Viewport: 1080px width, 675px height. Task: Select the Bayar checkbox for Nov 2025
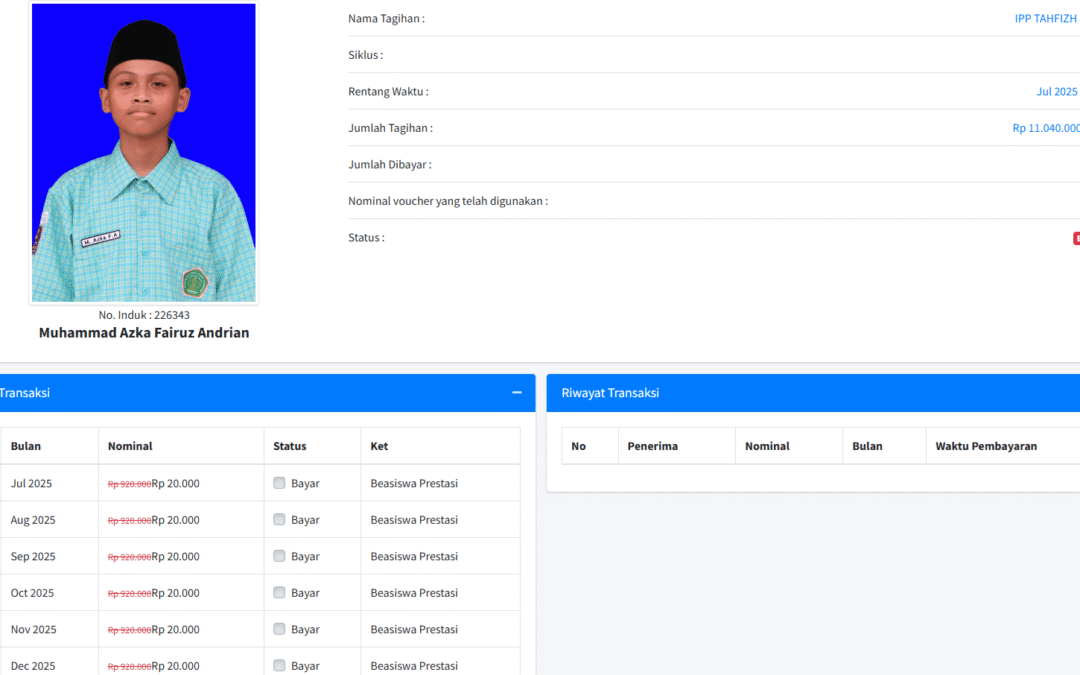[x=279, y=629]
